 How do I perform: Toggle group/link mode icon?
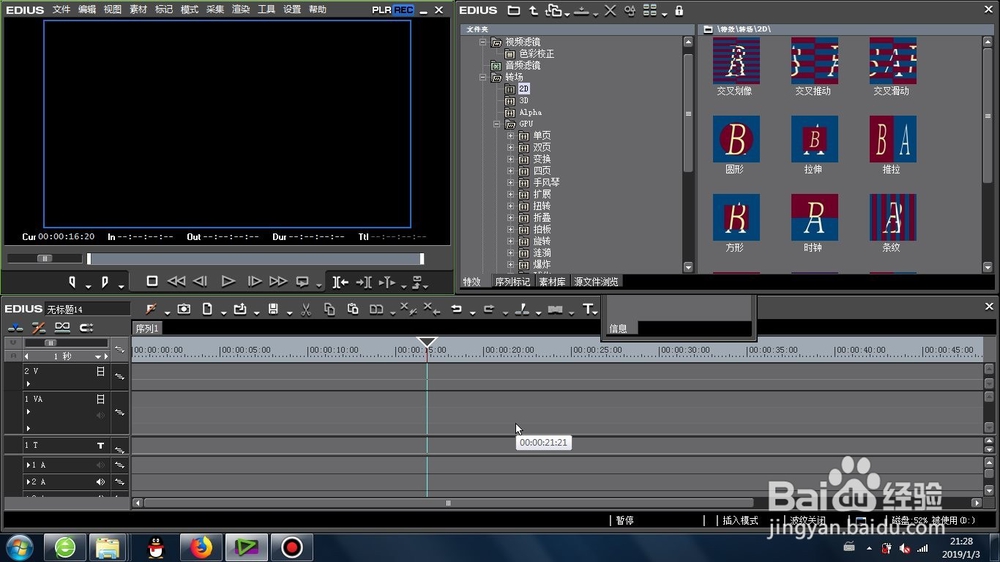62,328
